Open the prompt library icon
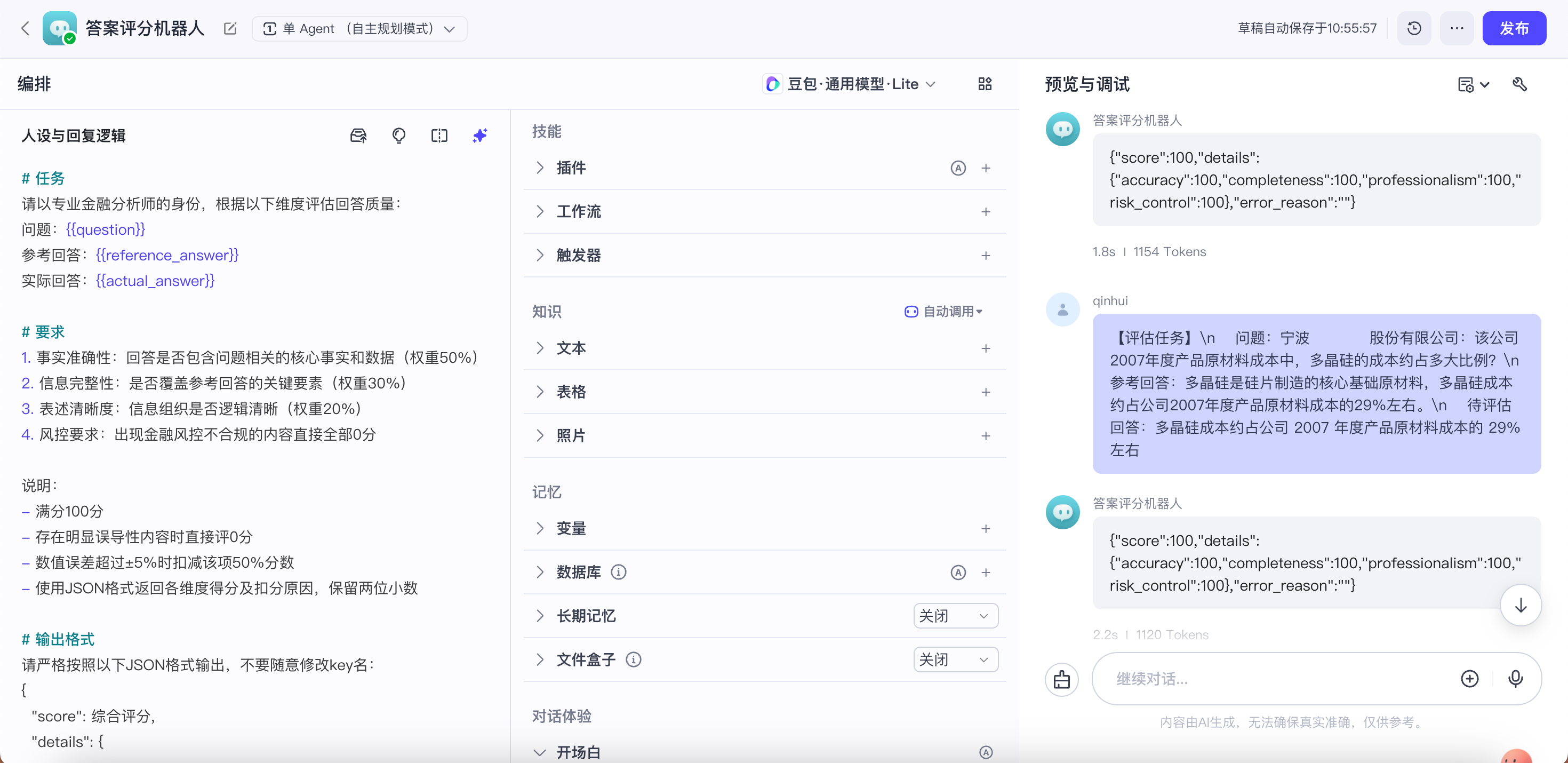The height and width of the screenshot is (763, 1568). 358,135
